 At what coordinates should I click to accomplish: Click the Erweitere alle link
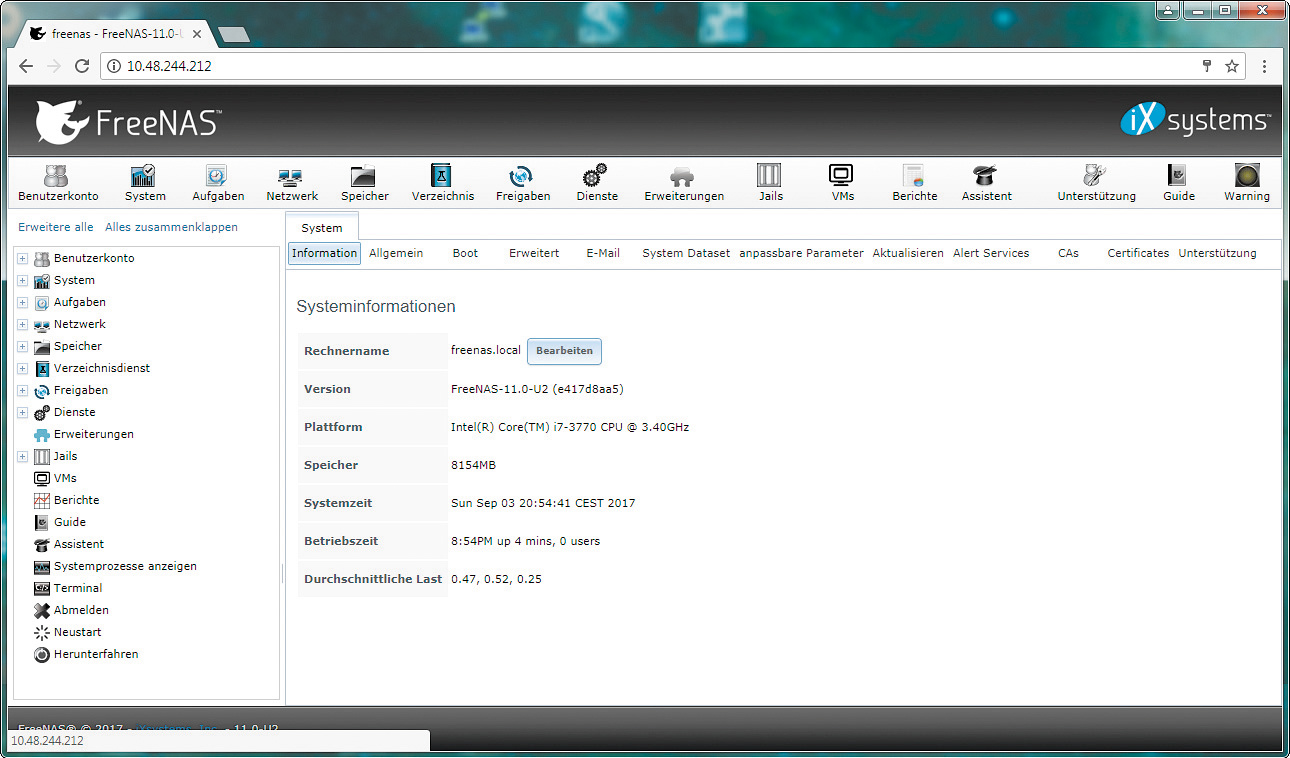(56, 227)
